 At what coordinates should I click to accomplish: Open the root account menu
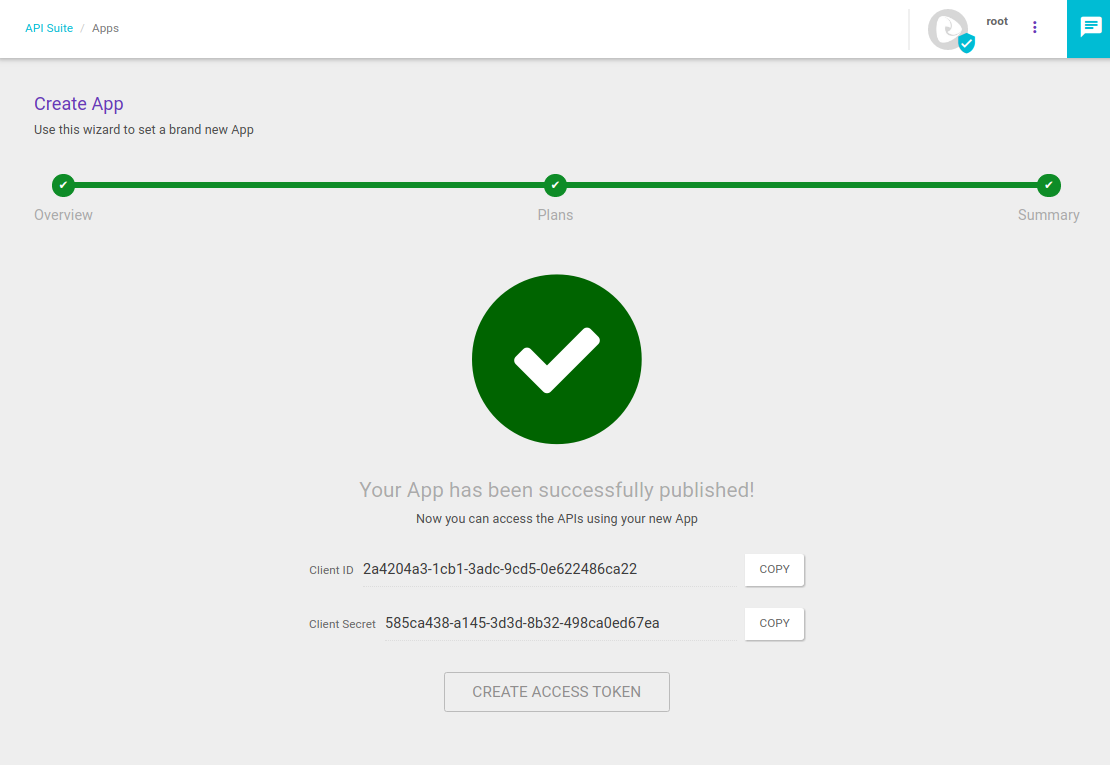pos(996,21)
